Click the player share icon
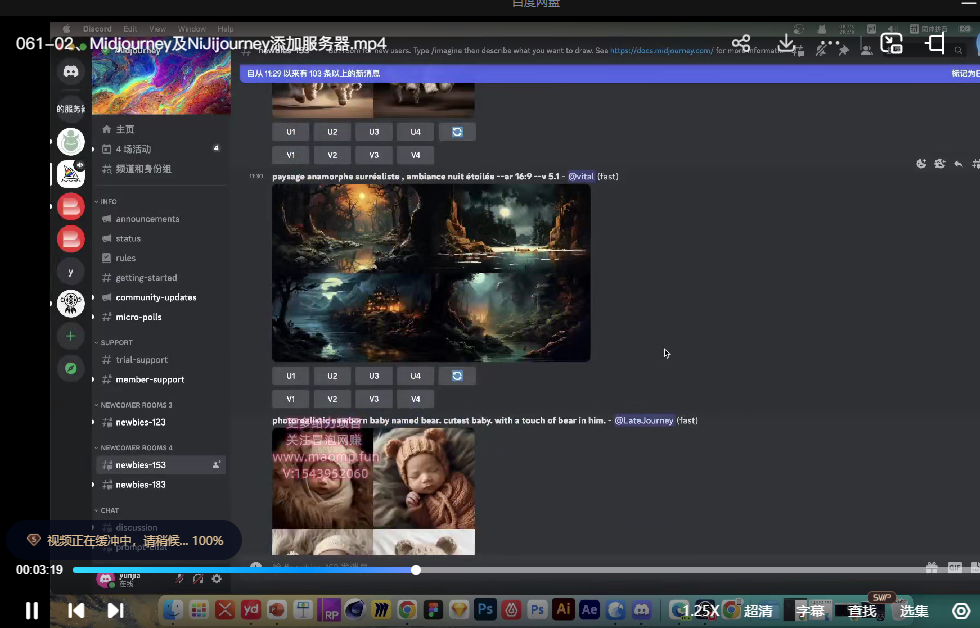Image resolution: width=980 pixels, height=628 pixels. coord(741,43)
